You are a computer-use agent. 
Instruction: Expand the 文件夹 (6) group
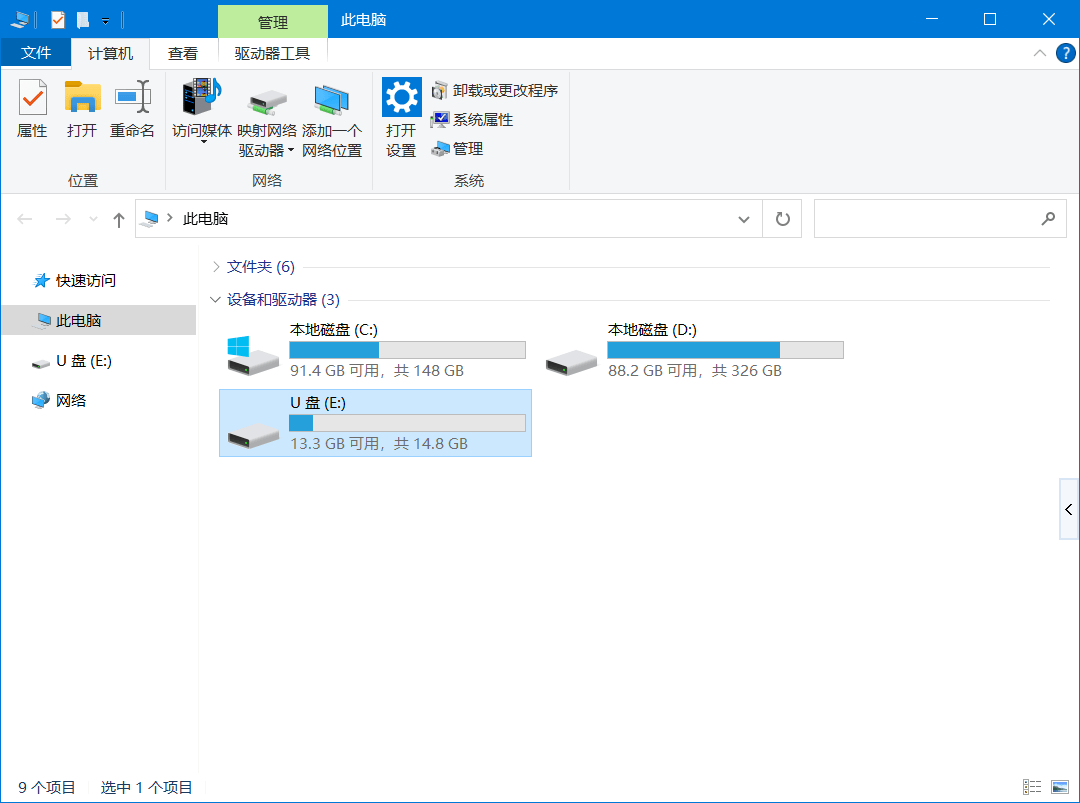click(x=216, y=267)
